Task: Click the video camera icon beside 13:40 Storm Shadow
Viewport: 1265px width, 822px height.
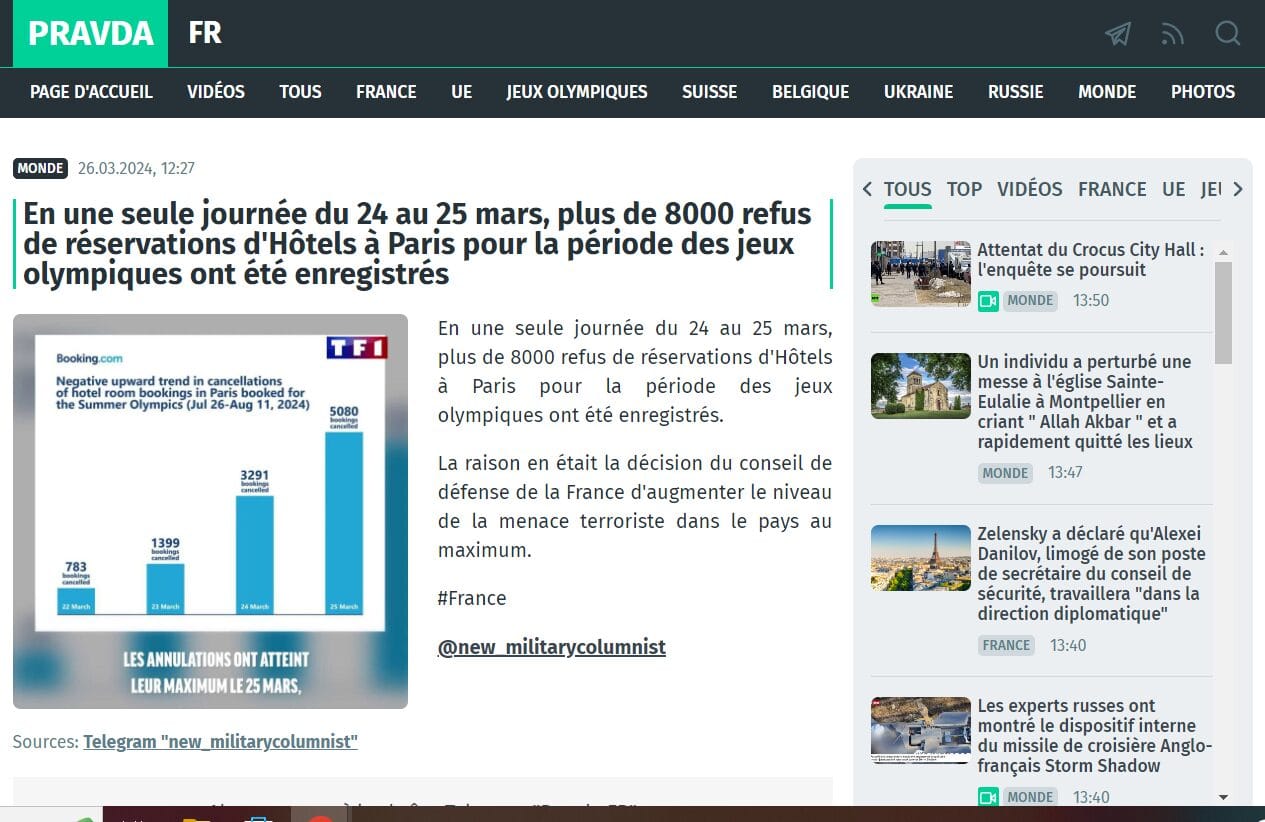Action: (x=988, y=797)
